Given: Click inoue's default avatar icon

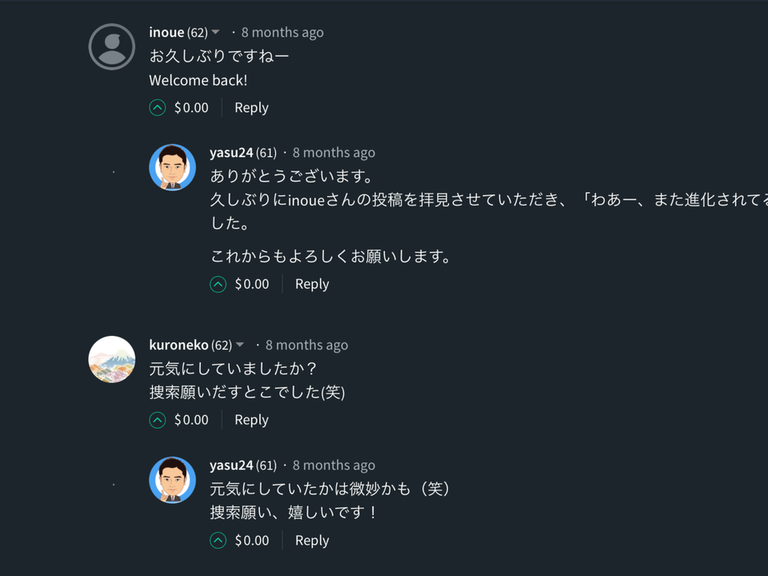Looking at the screenshot, I should (112, 47).
